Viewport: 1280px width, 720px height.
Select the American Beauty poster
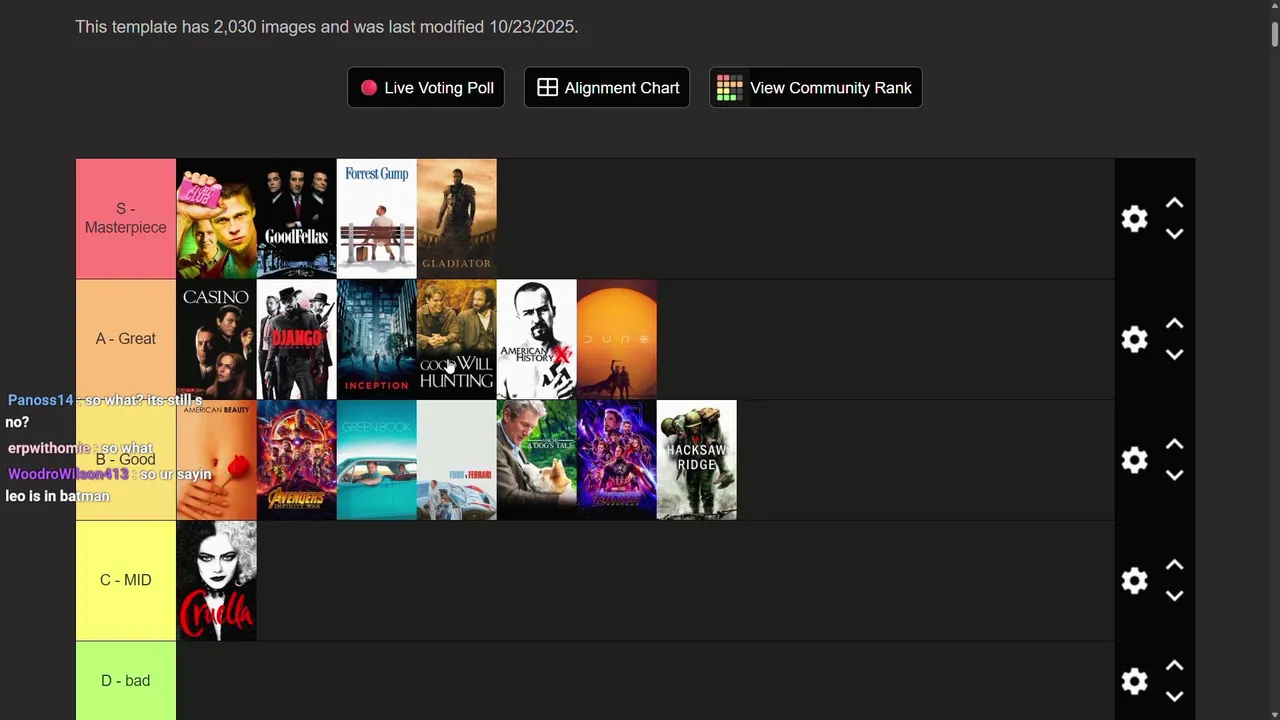217,460
